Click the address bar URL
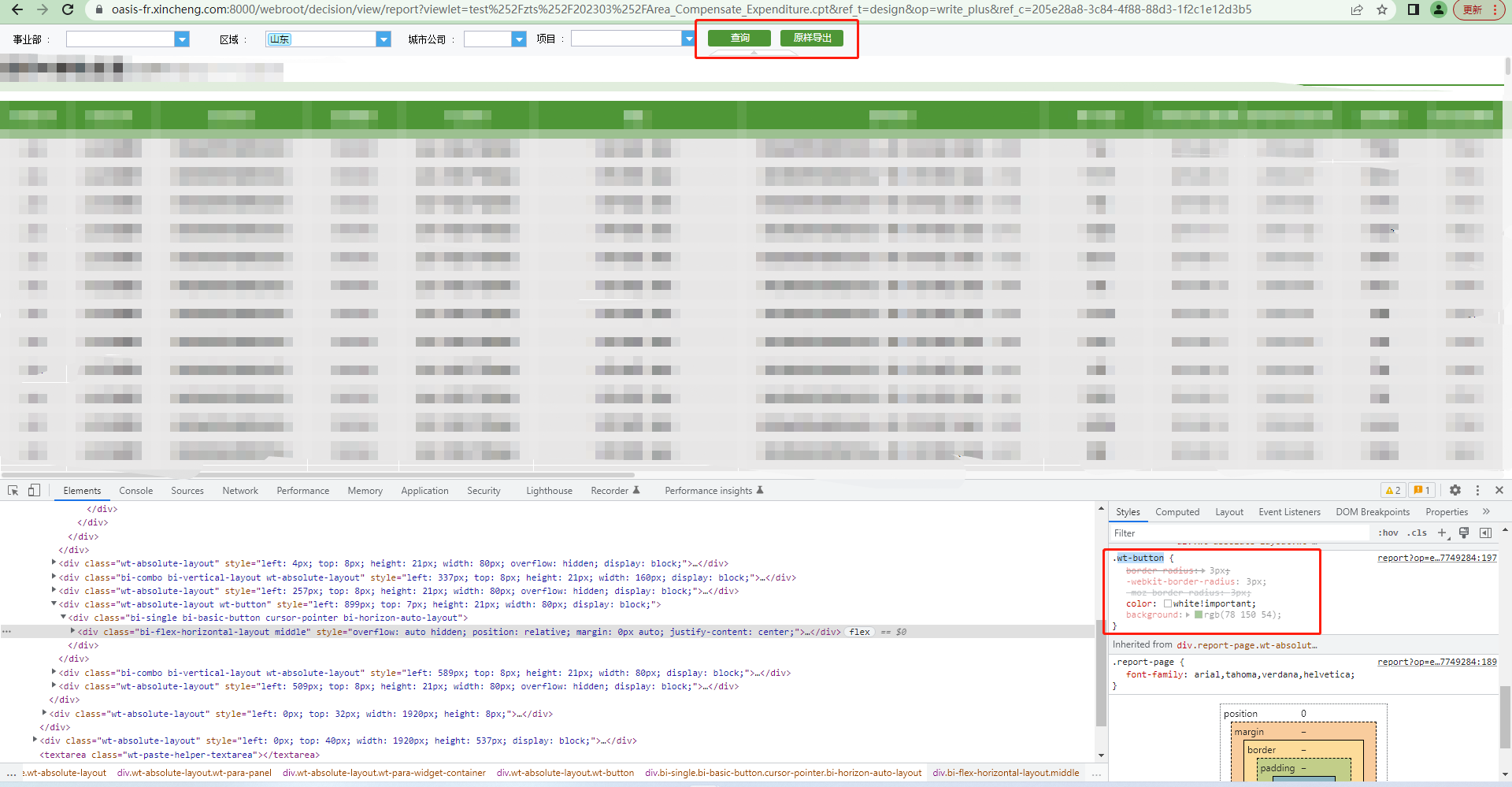Screen dimensions: 1512x787 pos(681,9)
